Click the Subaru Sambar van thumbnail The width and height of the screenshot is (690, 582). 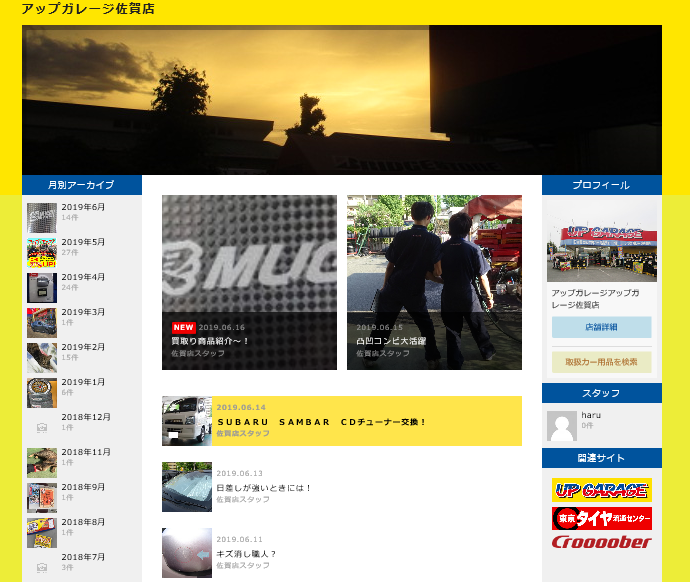[x=187, y=421]
